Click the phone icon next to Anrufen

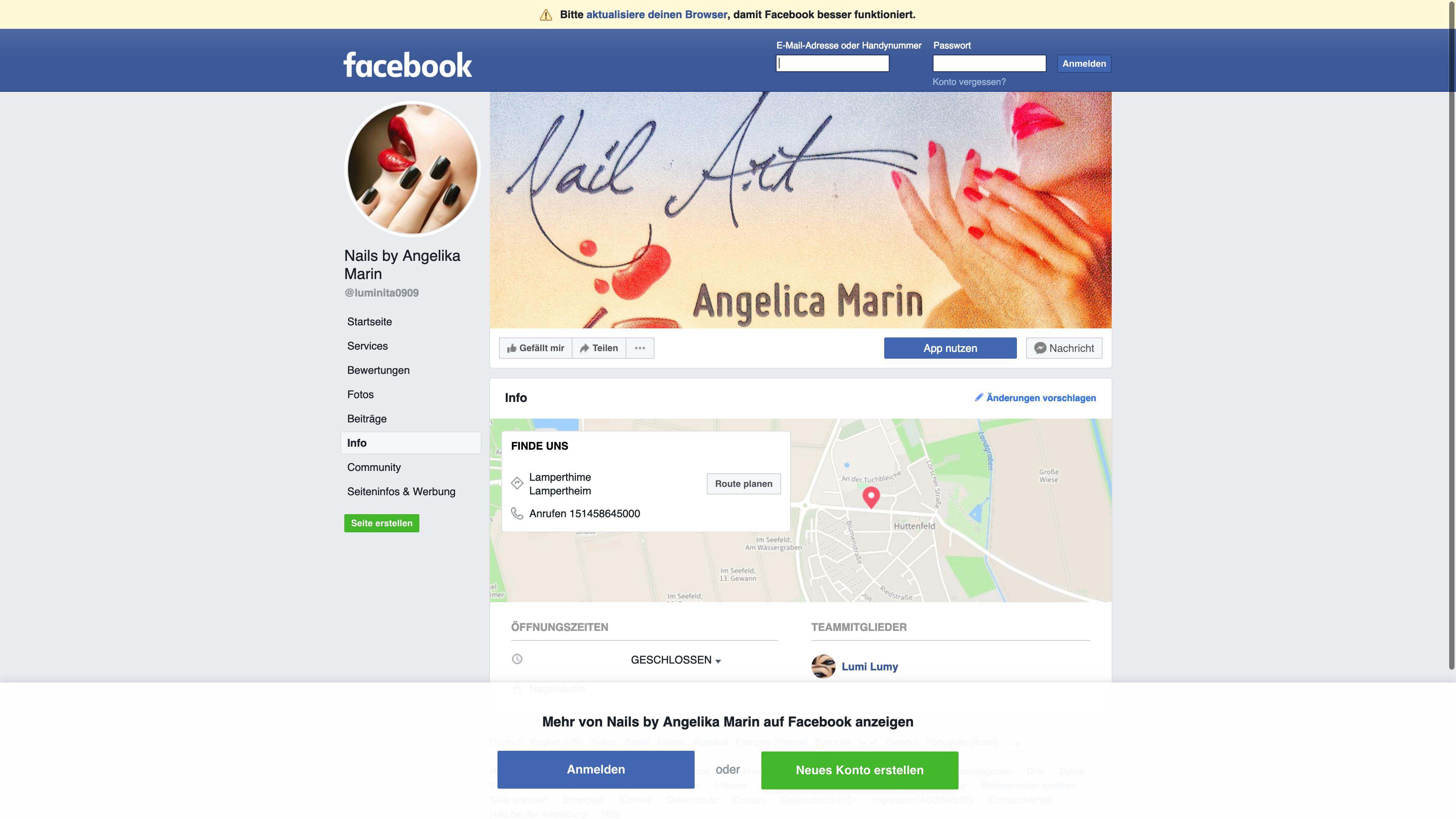517,513
